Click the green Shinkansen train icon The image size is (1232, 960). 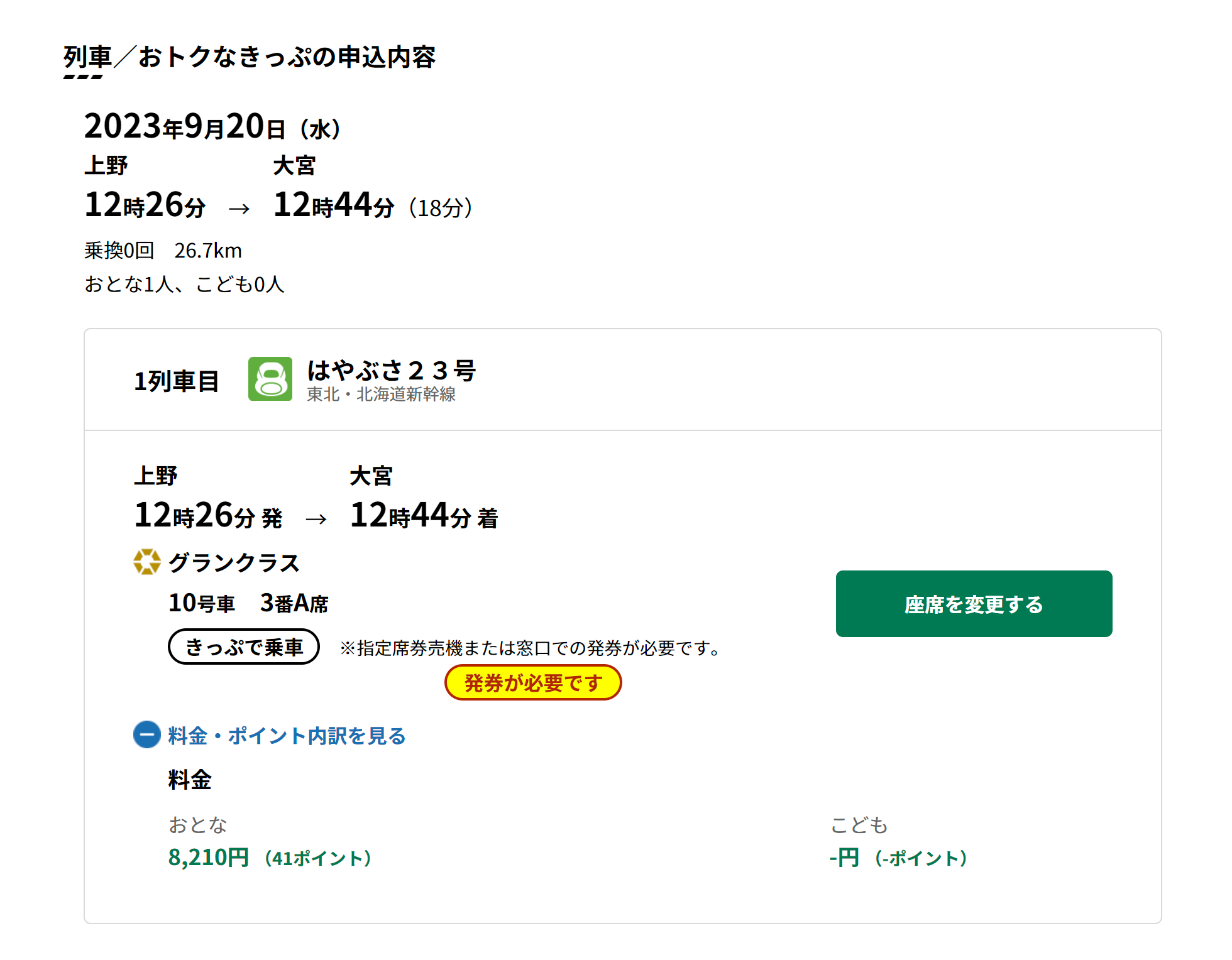point(270,379)
